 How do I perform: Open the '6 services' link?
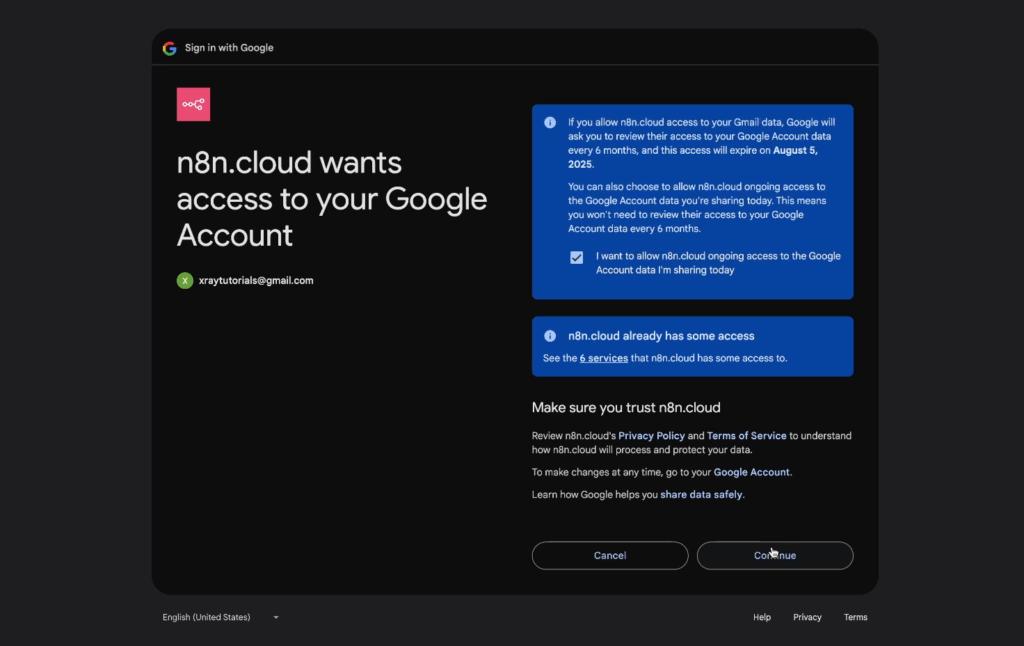604,358
